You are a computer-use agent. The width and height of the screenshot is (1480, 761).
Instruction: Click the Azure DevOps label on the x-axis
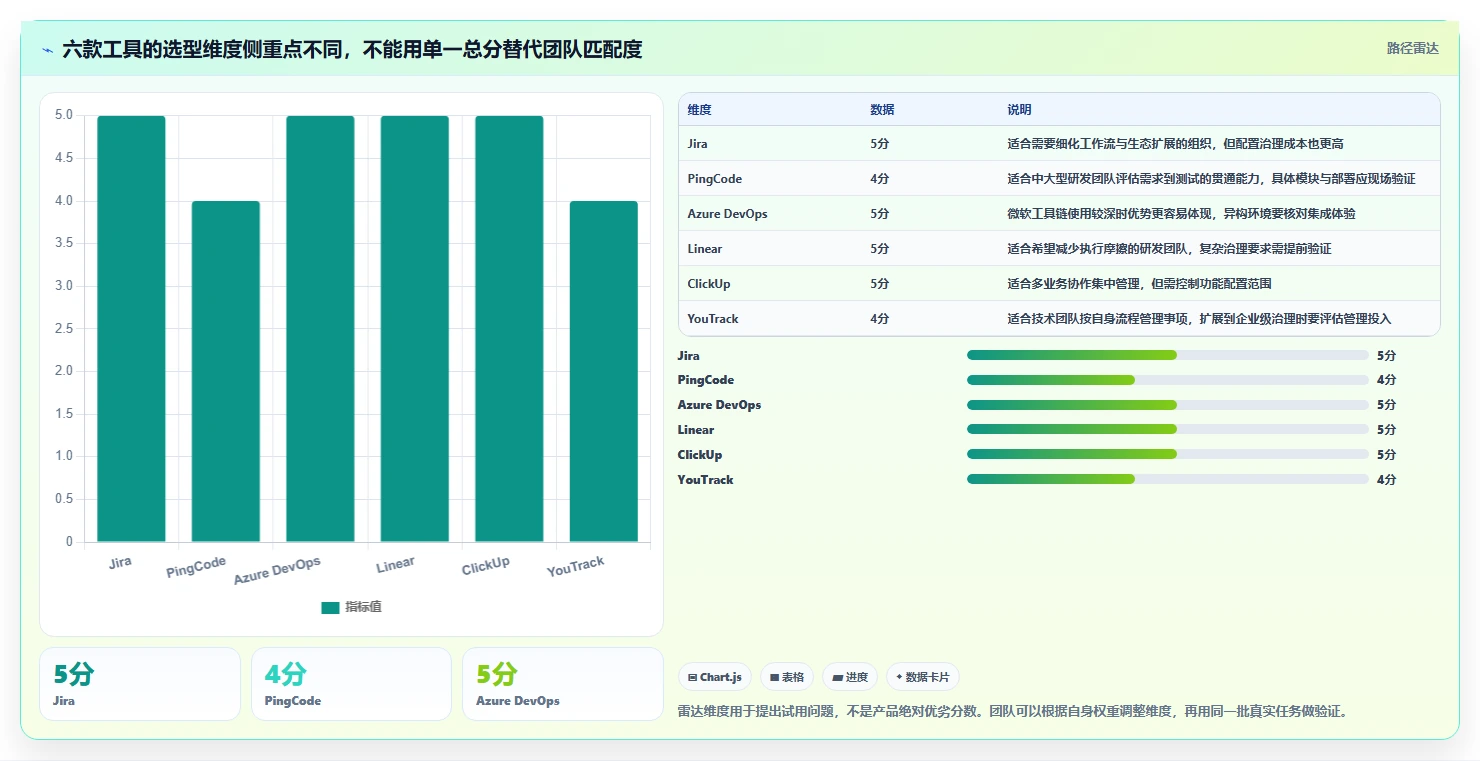pyautogui.click(x=277, y=571)
